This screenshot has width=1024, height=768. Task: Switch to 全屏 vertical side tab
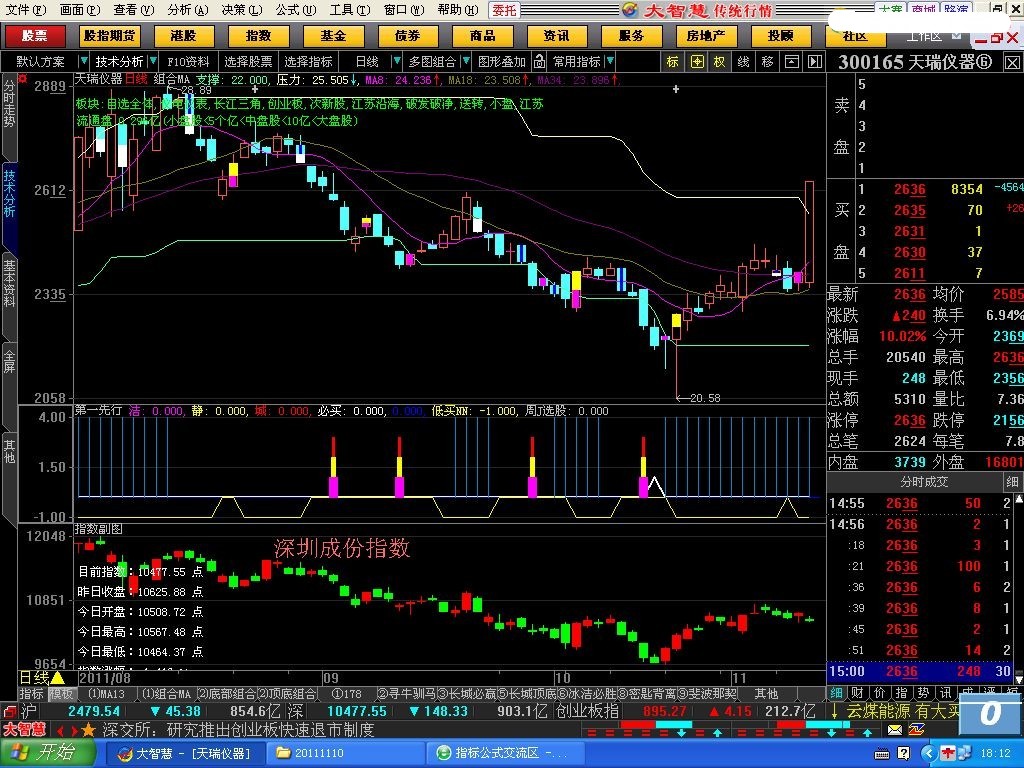8,362
